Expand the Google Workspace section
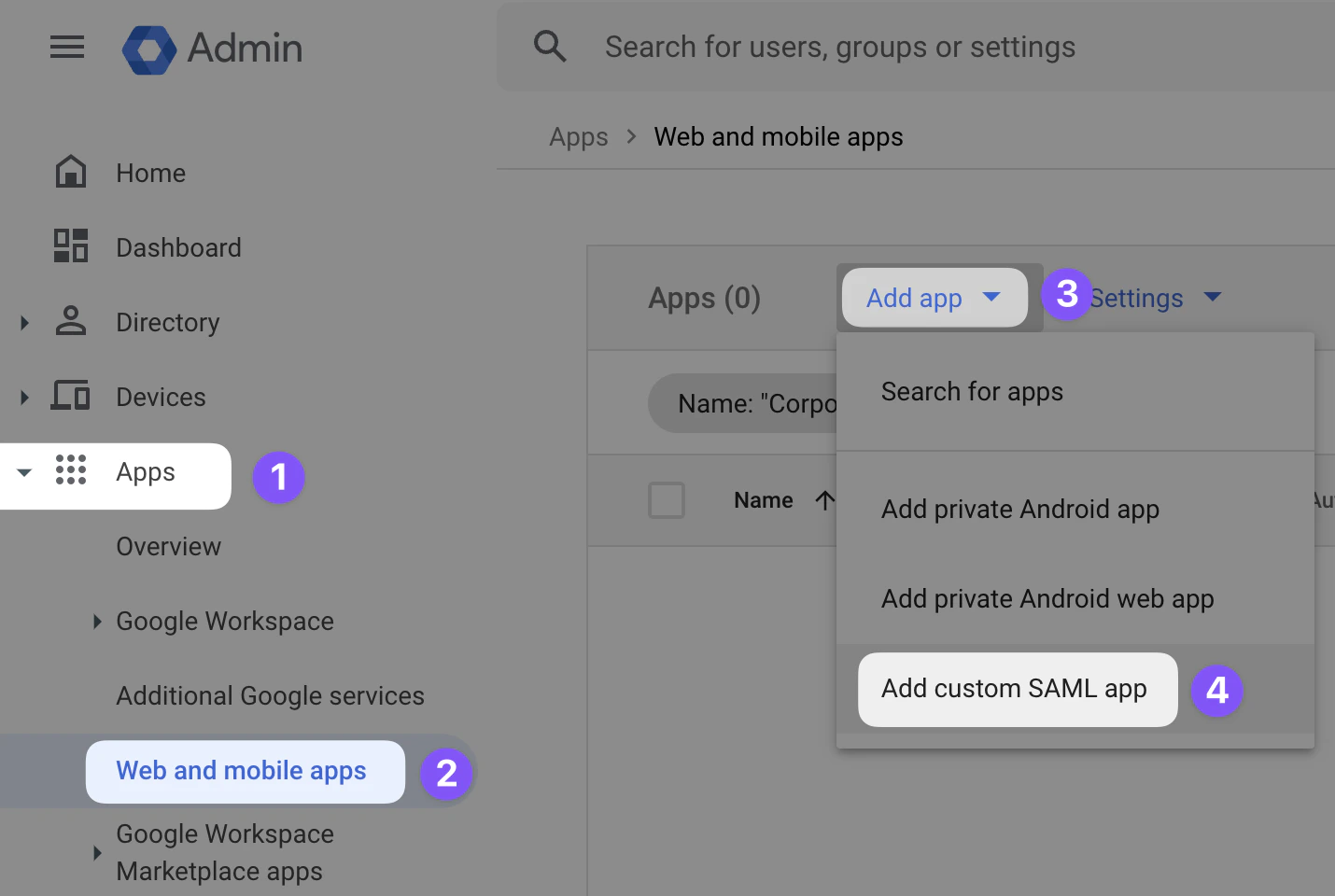The width and height of the screenshot is (1335, 896). [x=97, y=621]
